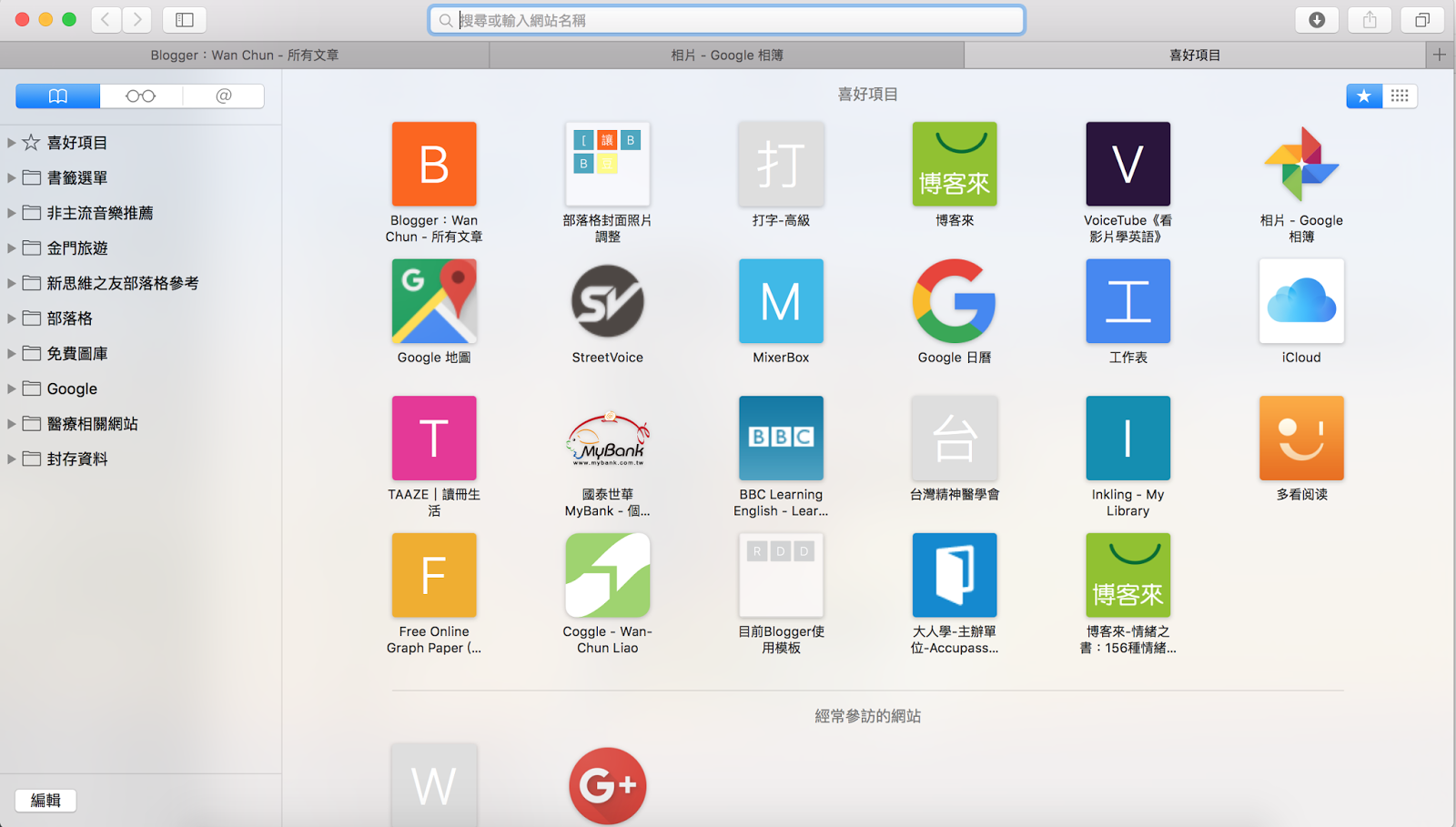Open 博客來-情緒之書 favorite
The height and width of the screenshot is (827, 1456).
1127,575
